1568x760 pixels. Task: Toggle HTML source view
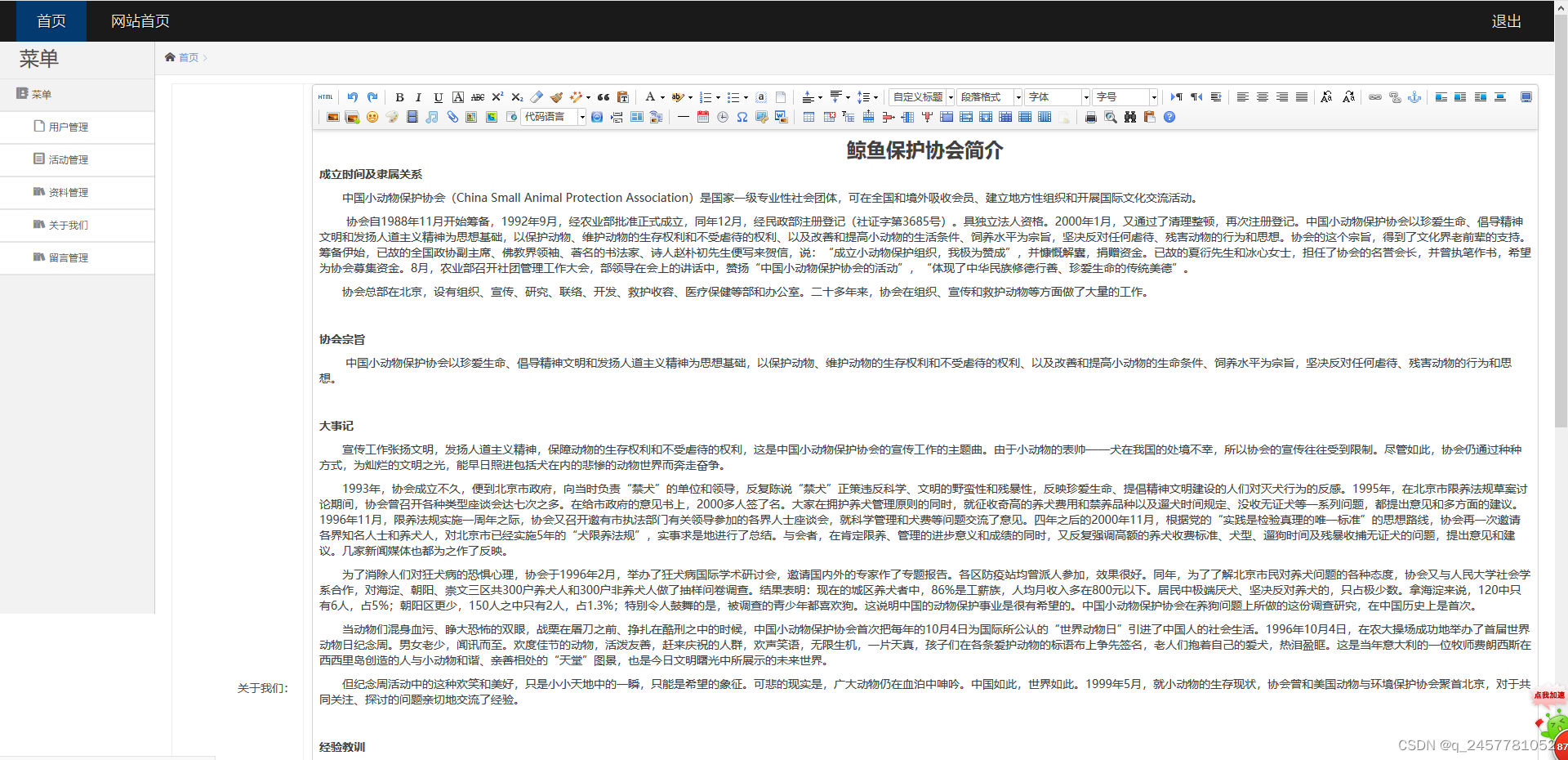326,97
